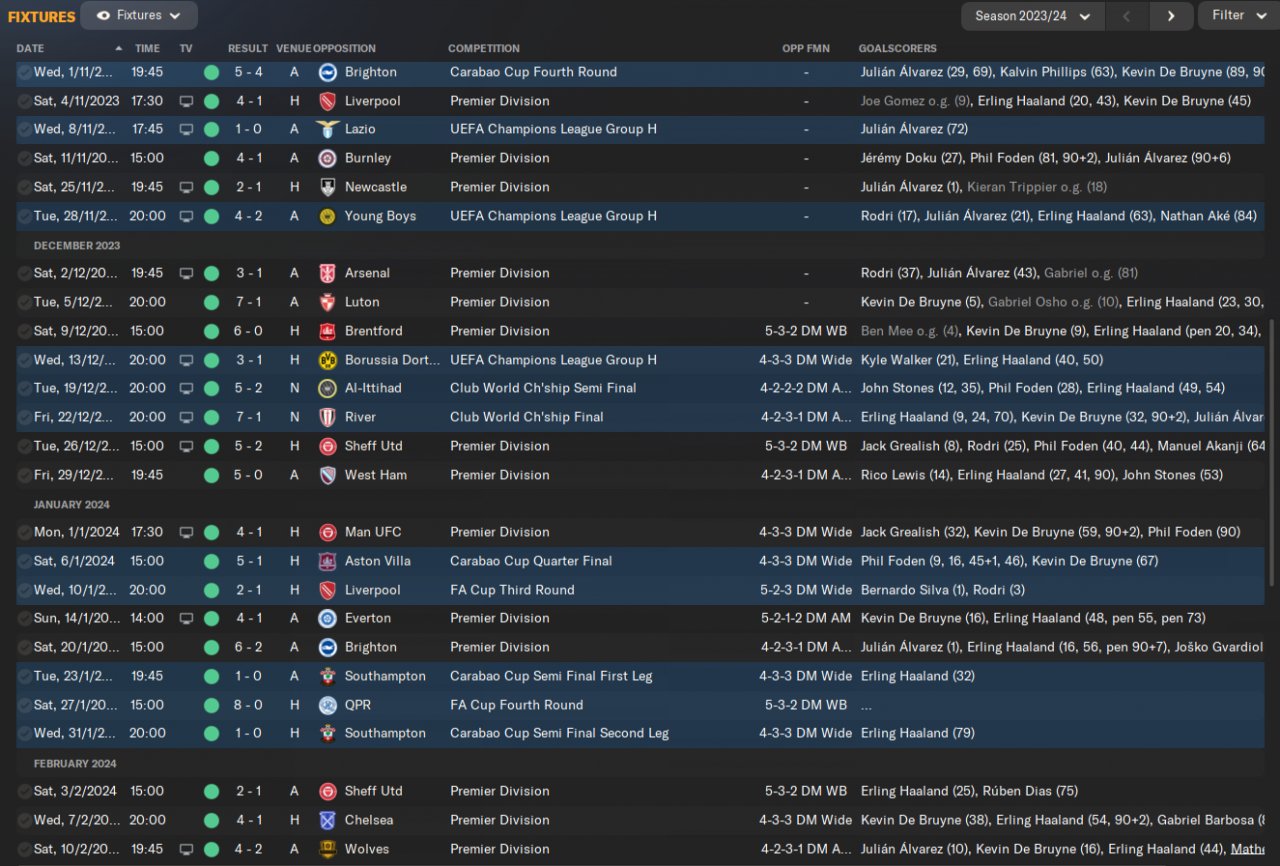Click the Brentford club badge
Viewport: 1280px width, 866px height.
tap(327, 331)
